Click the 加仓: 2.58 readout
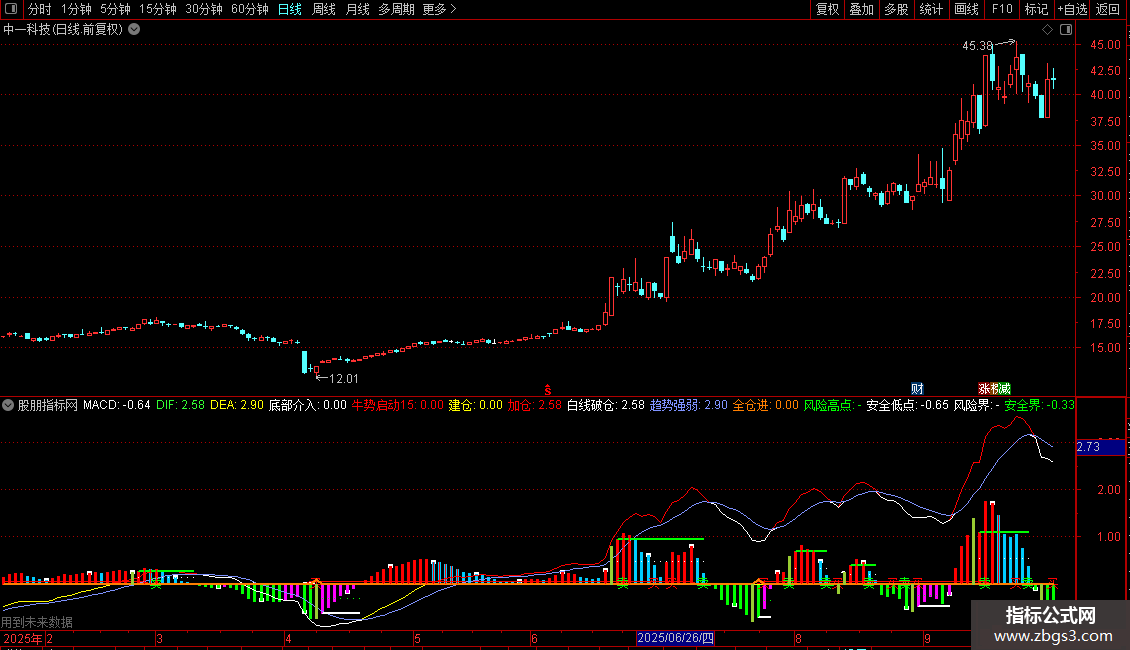 [x=535, y=405]
